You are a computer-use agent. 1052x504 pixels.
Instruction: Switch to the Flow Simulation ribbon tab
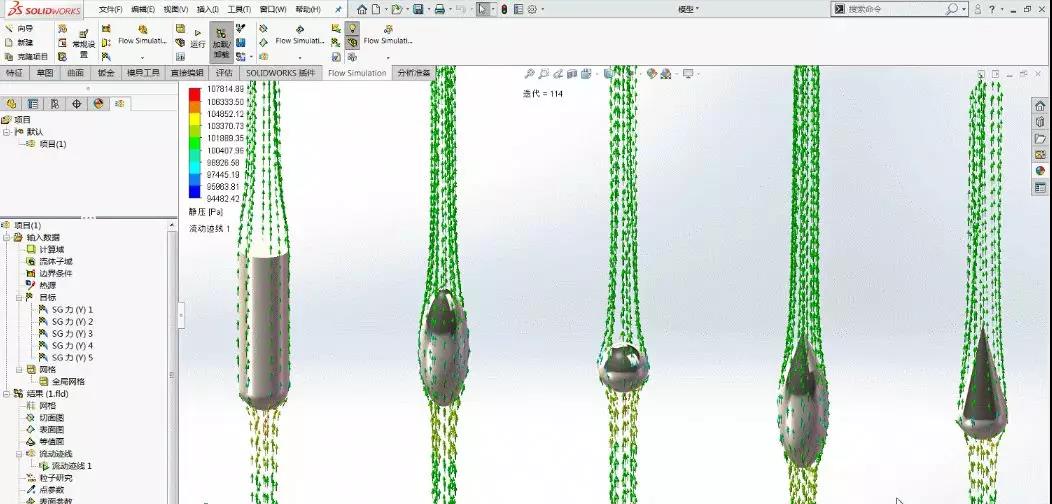coord(357,73)
